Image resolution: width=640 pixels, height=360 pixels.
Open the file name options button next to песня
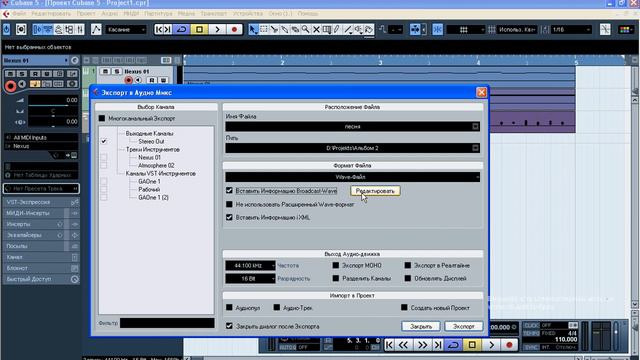click(x=476, y=127)
